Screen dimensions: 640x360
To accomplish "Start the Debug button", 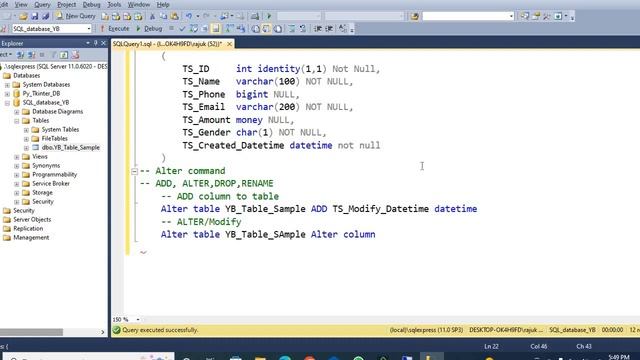I will (x=149, y=29).
